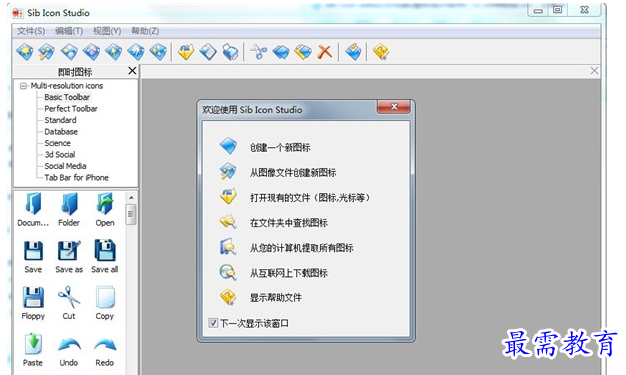Select Basic Toolbar in tree
626x375 pixels.
coord(67,97)
